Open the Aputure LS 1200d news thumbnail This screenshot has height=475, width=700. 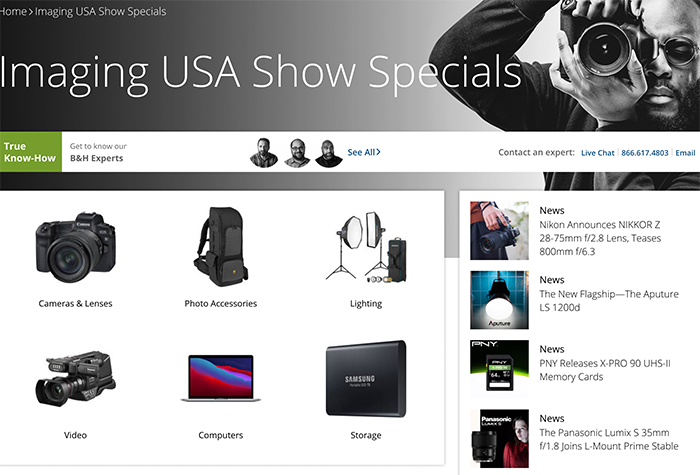coord(500,300)
